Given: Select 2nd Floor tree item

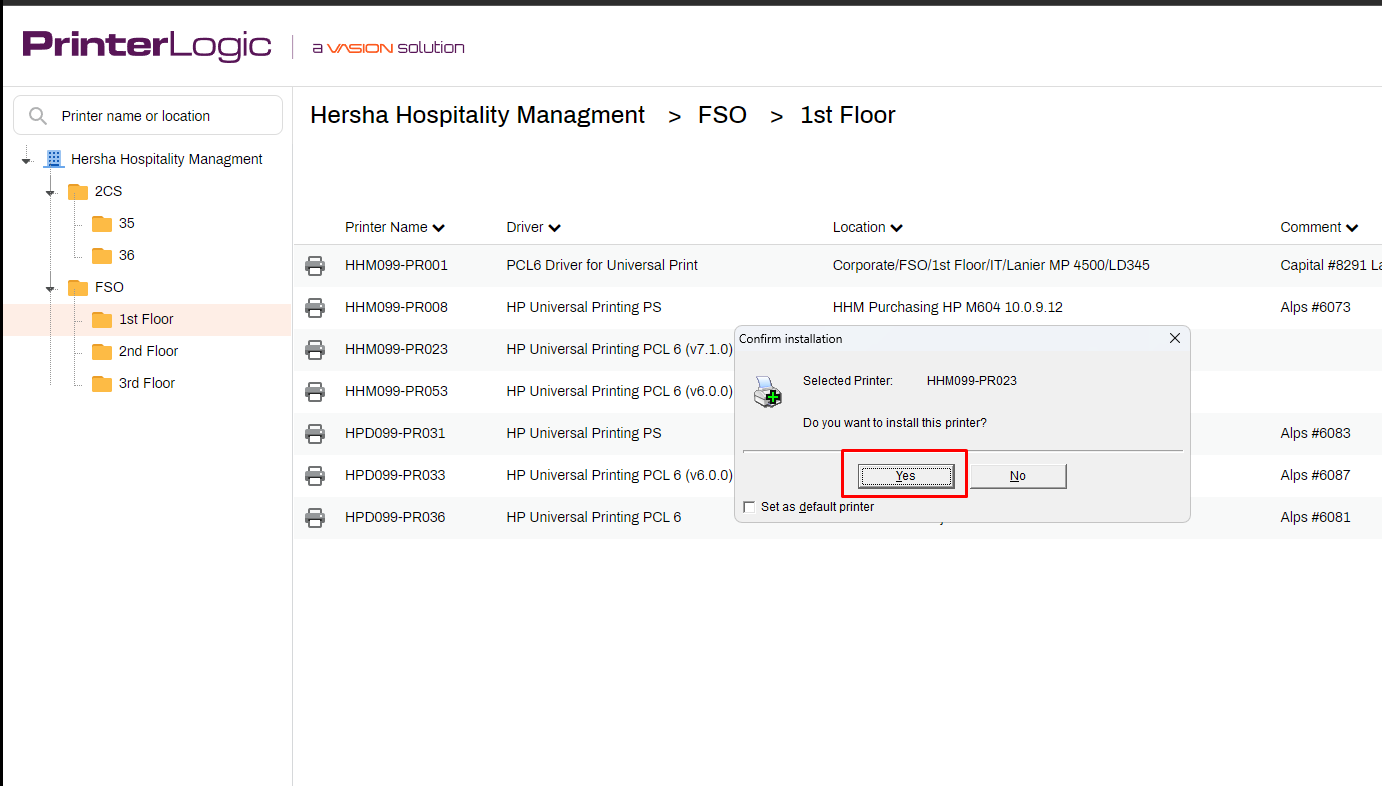Looking at the screenshot, I should (x=149, y=351).
